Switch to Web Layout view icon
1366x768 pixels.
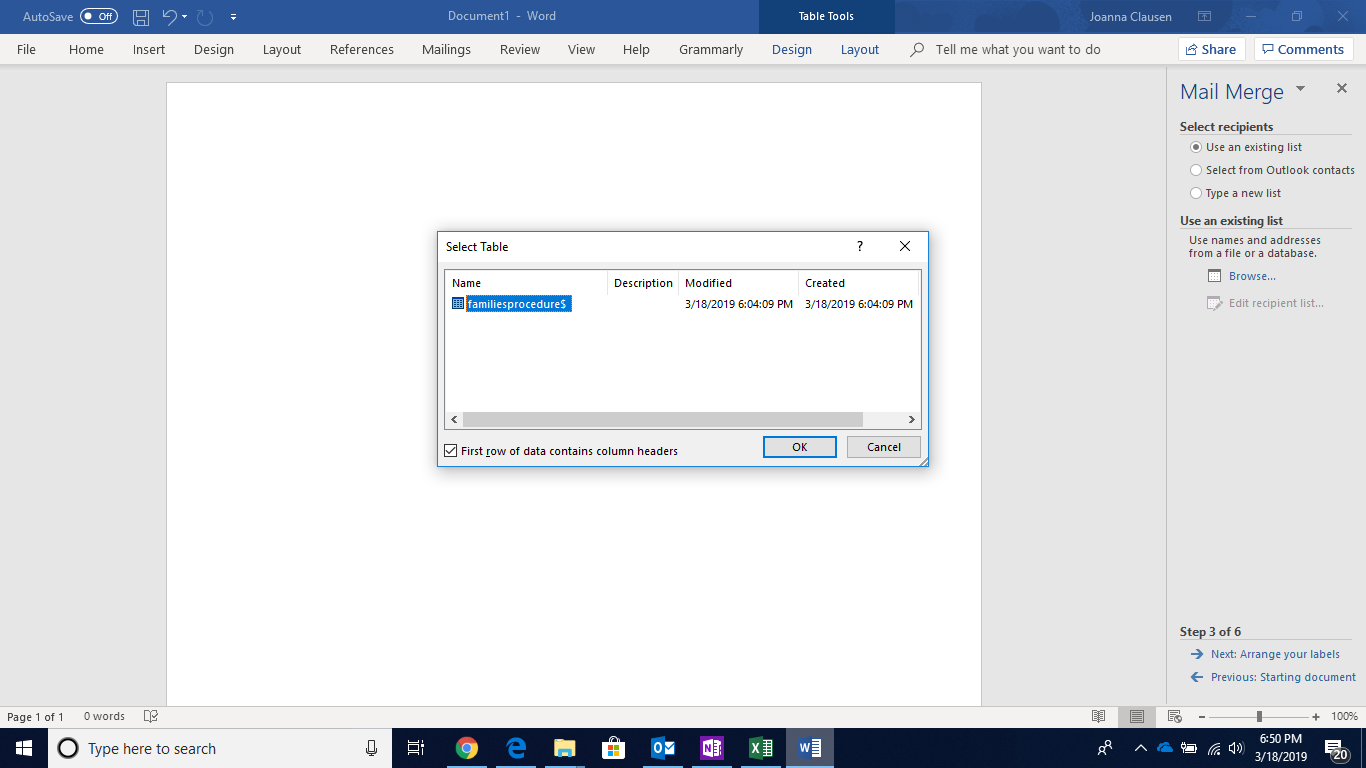1175,716
